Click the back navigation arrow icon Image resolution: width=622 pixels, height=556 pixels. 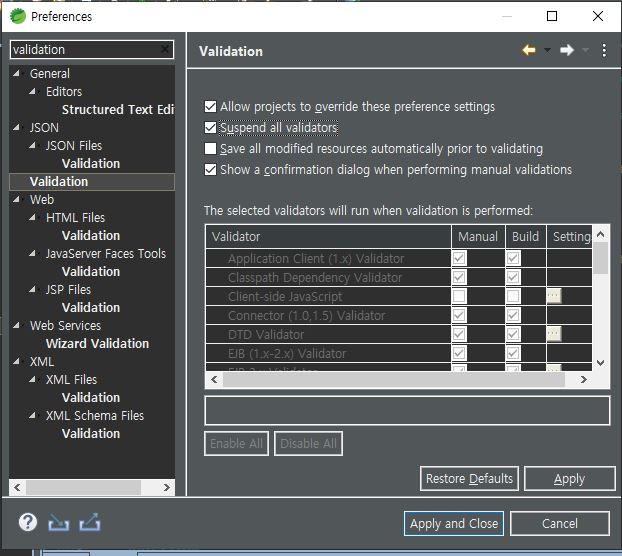(x=529, y=51)
